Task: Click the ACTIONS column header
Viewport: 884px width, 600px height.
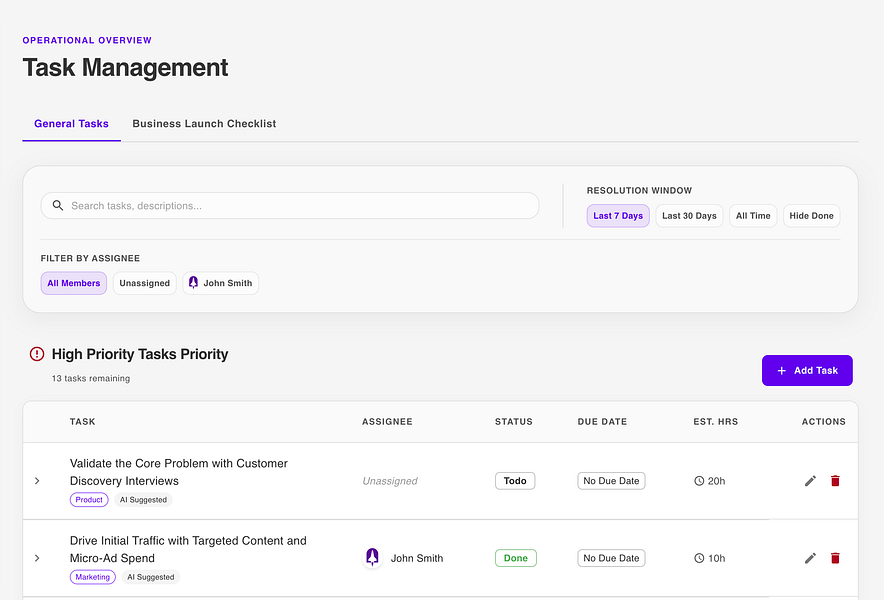Action: [x=824, y=421]
